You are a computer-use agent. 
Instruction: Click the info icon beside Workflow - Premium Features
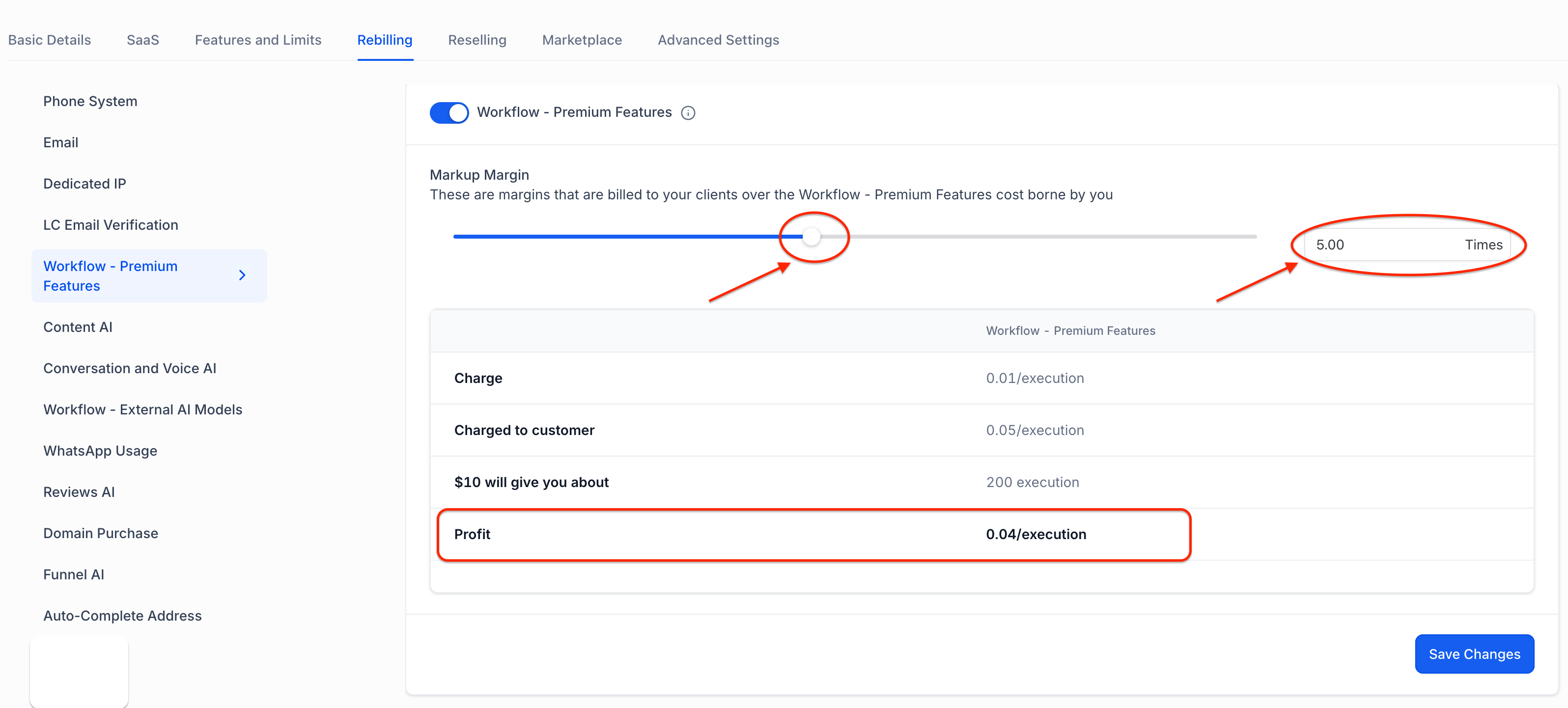688,113
